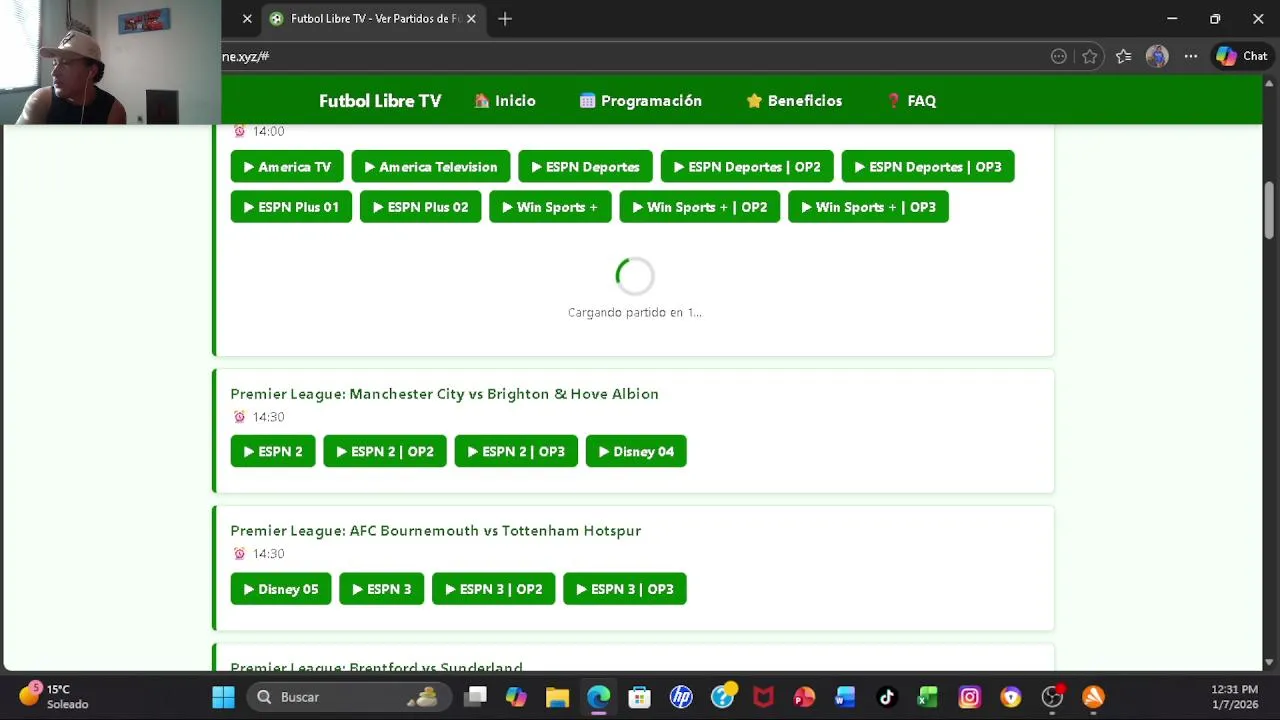Open the Favorites list in Edge
Viewport: 1280px width, 720px height.
pyautogui.click(x=1123, y=57)
